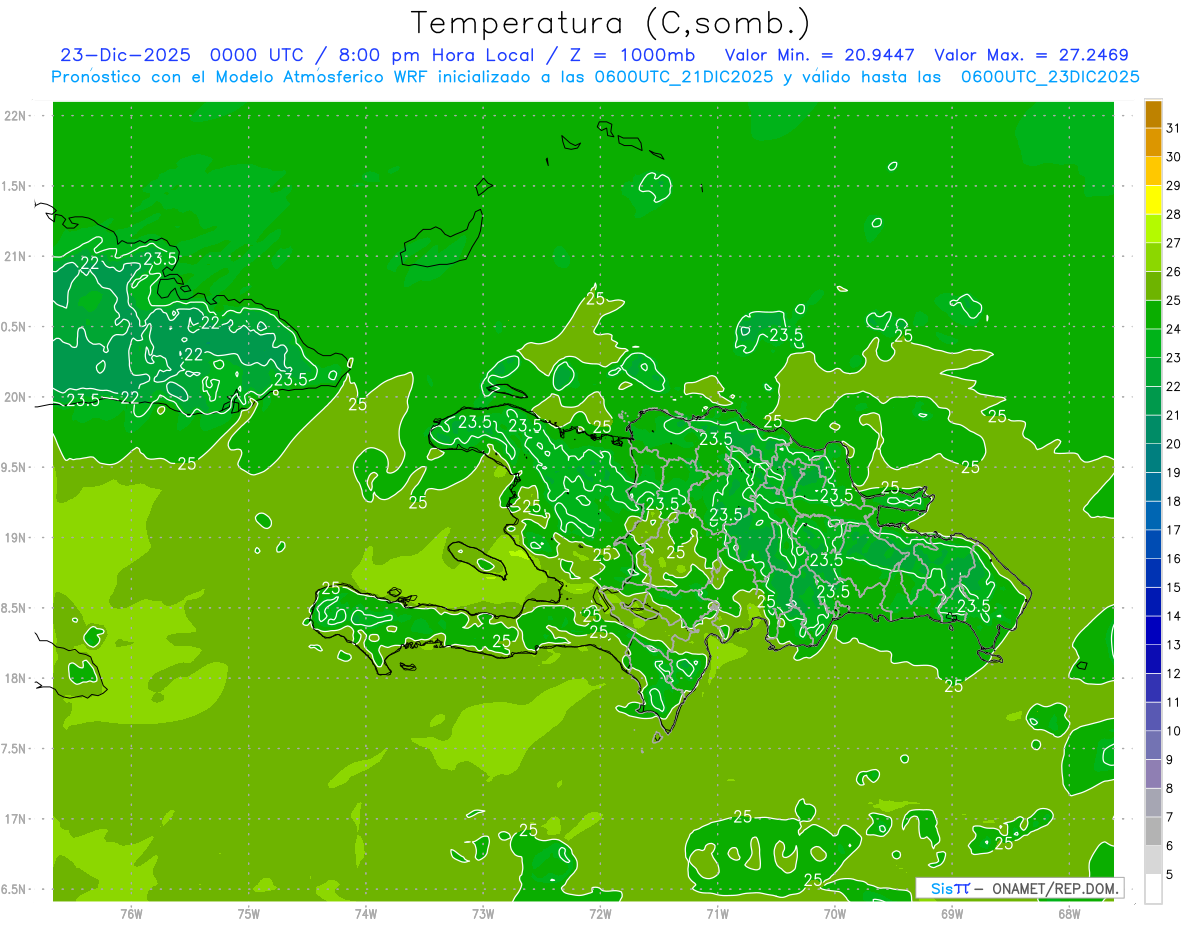
Task: Click the 1.5N latitude tick label
Action: pyautogui.click(x=16, y=186)
